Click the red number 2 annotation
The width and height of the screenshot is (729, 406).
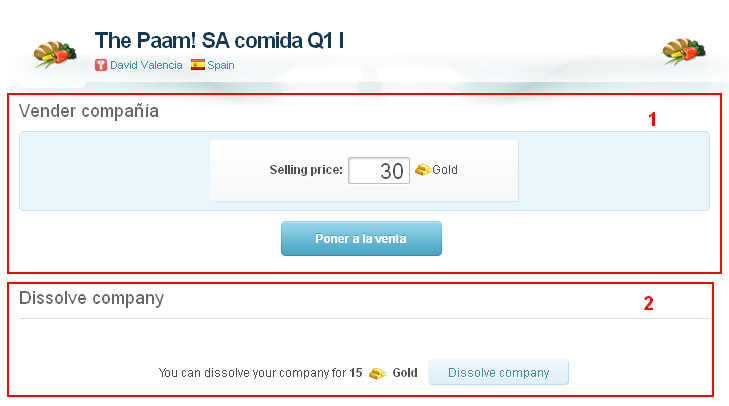tap(648, 304)
